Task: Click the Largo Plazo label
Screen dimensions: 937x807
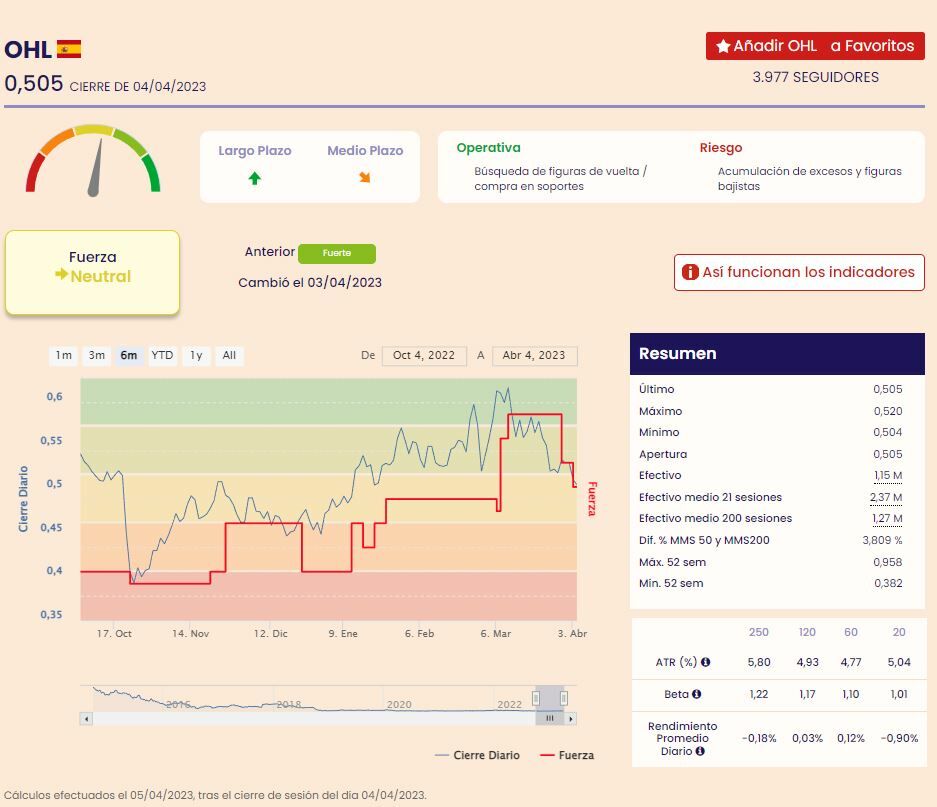Action: 255,151
